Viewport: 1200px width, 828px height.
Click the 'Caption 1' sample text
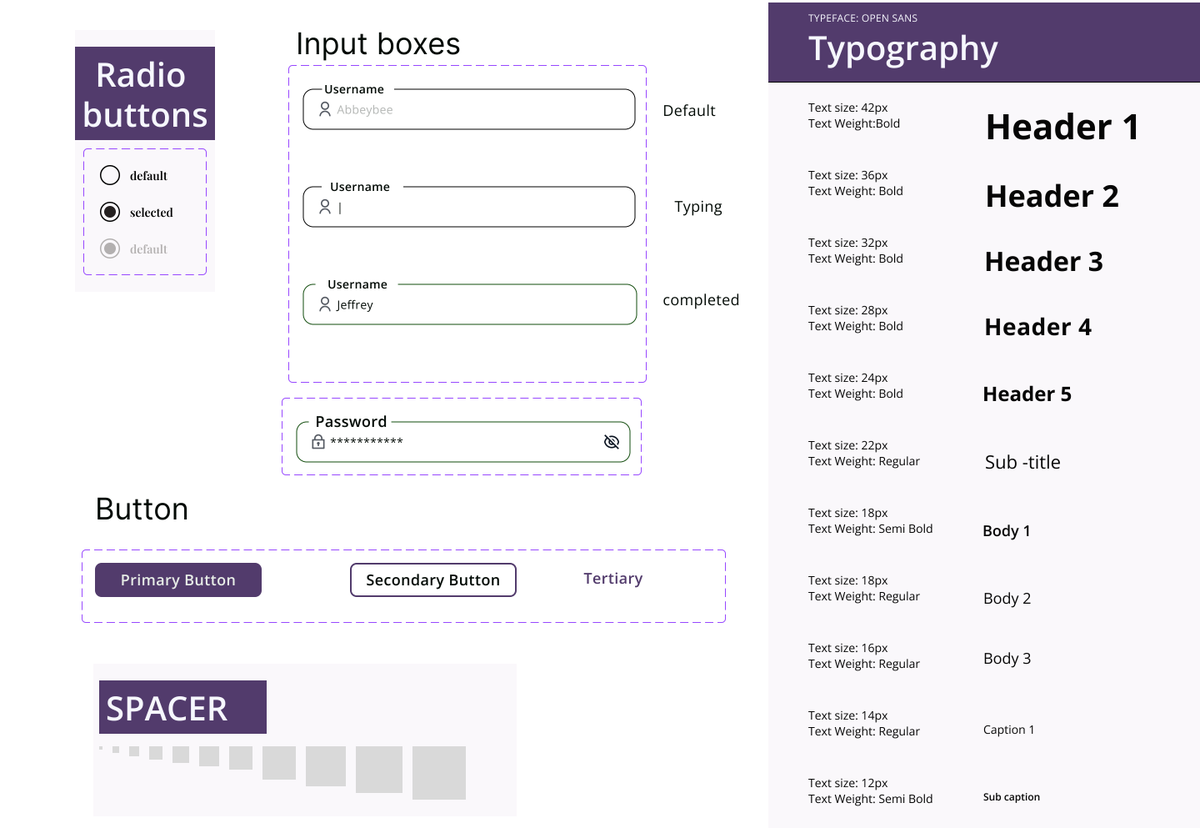tap(1009, 730)
